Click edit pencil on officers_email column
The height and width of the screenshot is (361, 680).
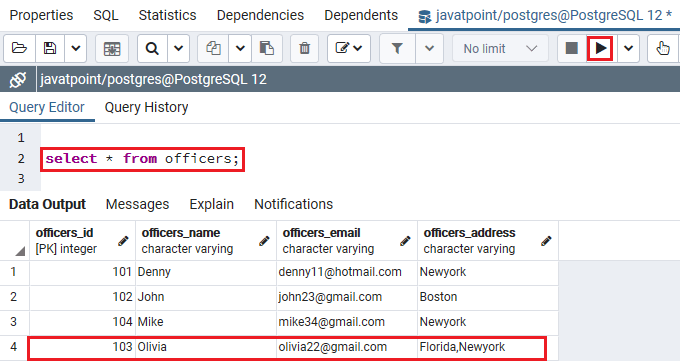click(x=405, y=241)
